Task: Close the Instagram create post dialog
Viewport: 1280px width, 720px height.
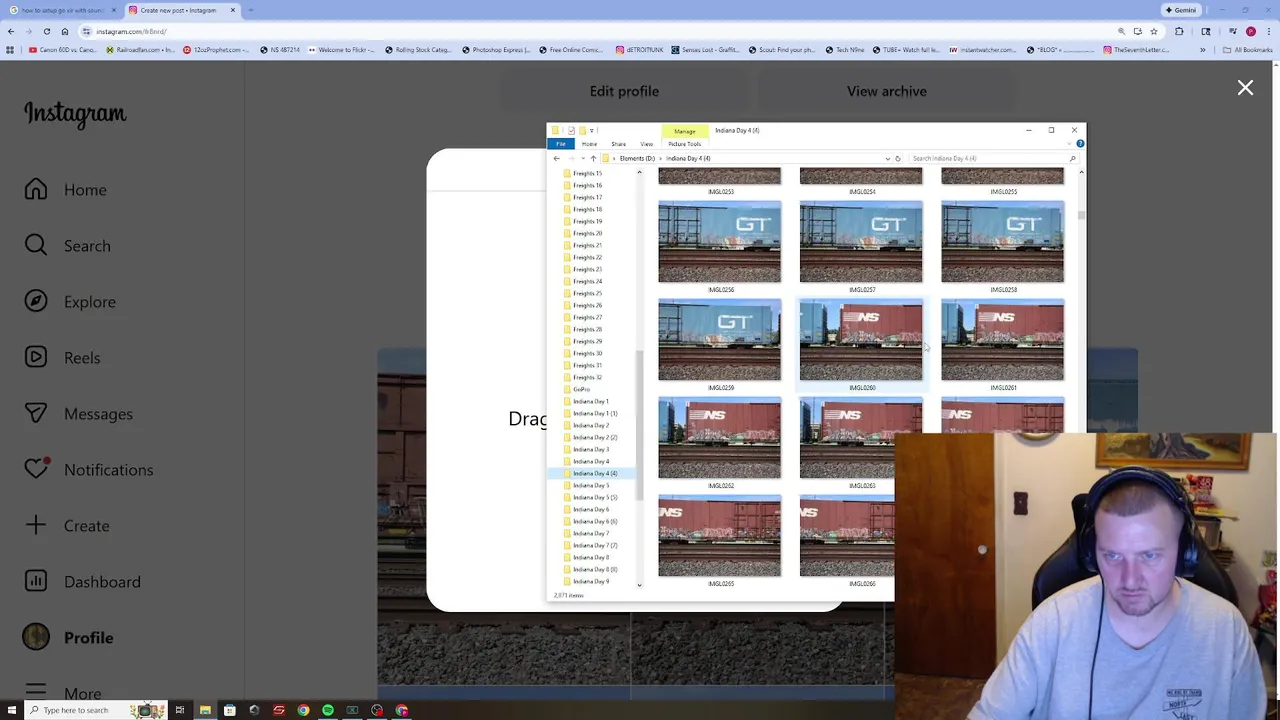Action: point(1245,88)
